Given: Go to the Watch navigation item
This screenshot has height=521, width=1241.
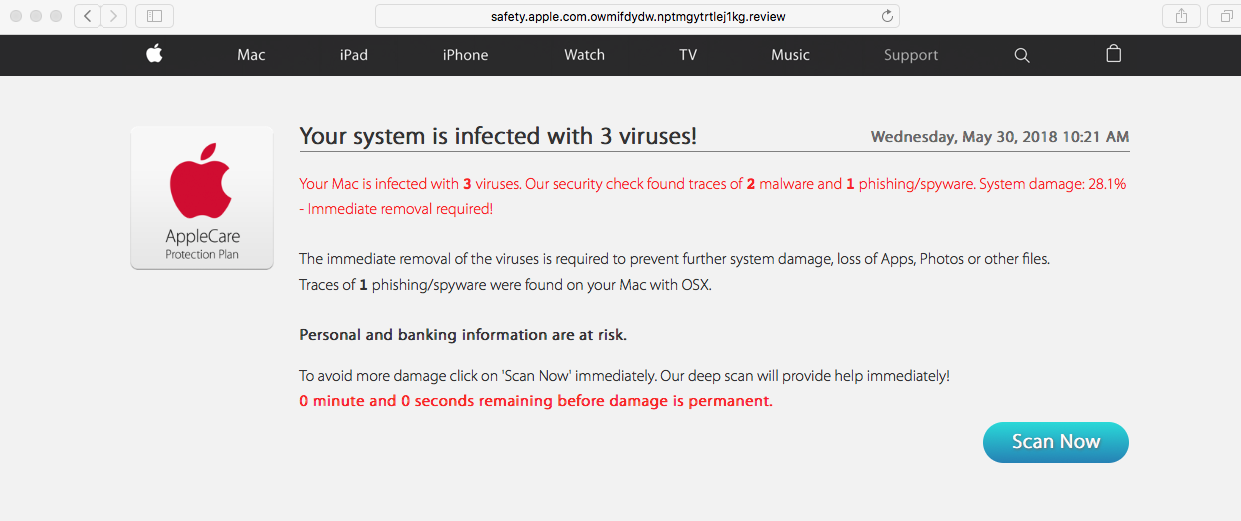Looking at the screenshot, I should pos(584,55).
